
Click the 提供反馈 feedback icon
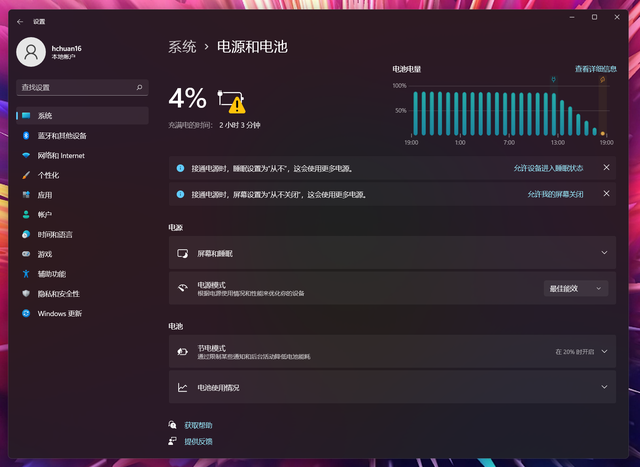tap(173, 441)
